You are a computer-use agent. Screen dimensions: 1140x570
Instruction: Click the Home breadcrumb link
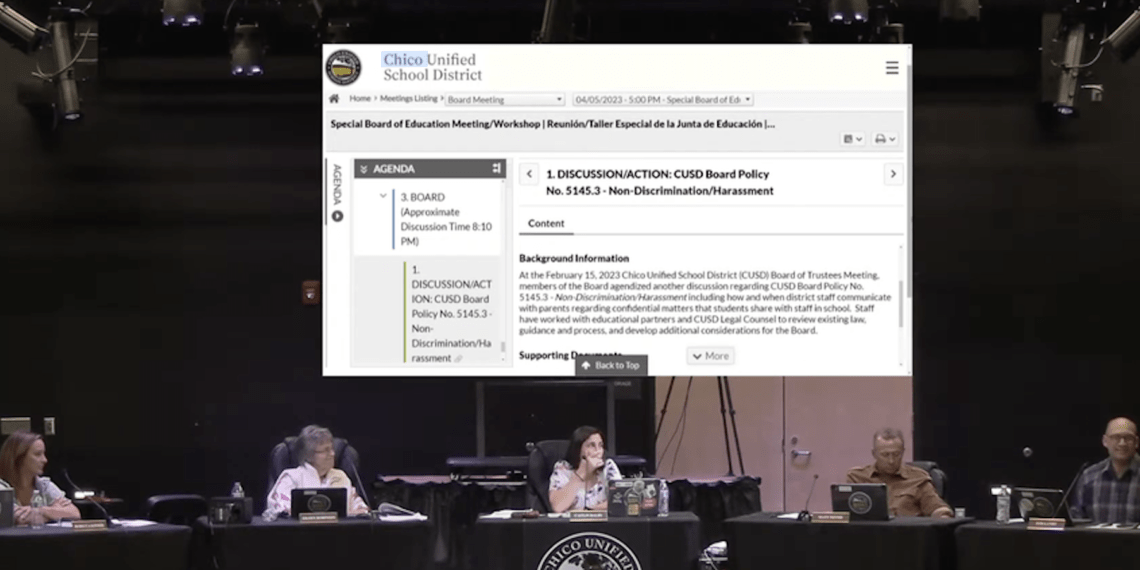360,98
